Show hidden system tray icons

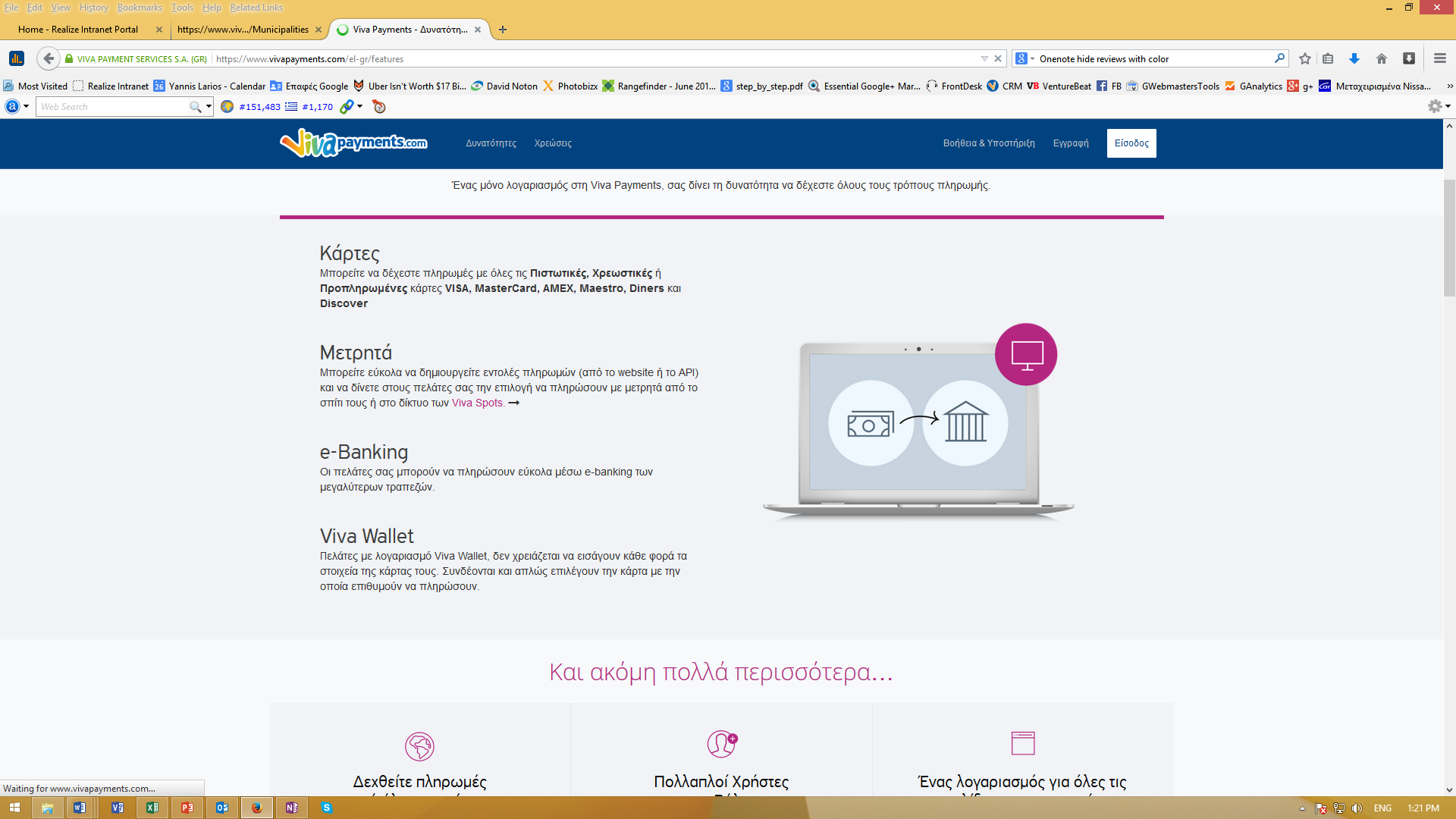pyautogui.click(x=1302, y=808)
